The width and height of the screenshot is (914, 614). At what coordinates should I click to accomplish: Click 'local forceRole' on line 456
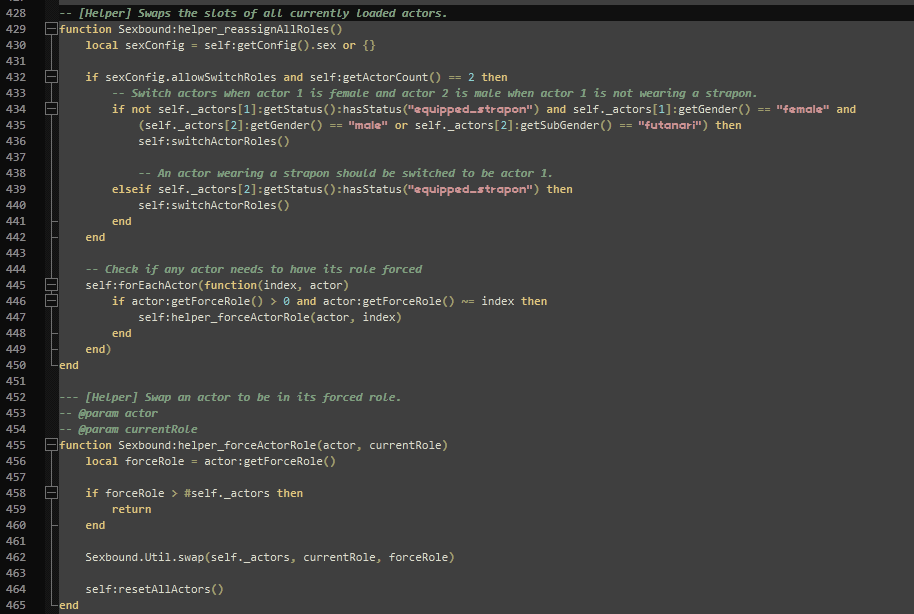[135, 461]
